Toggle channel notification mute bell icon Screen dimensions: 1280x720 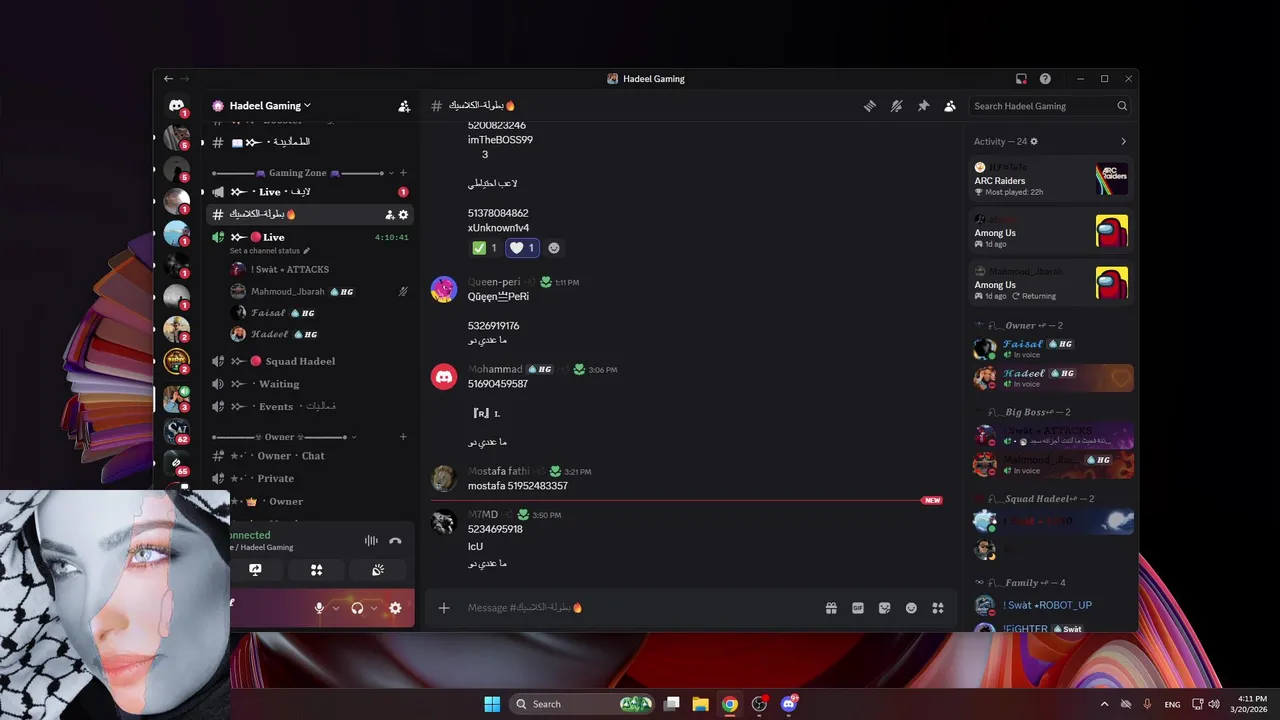pyautogui.click(x=897, y=106)
